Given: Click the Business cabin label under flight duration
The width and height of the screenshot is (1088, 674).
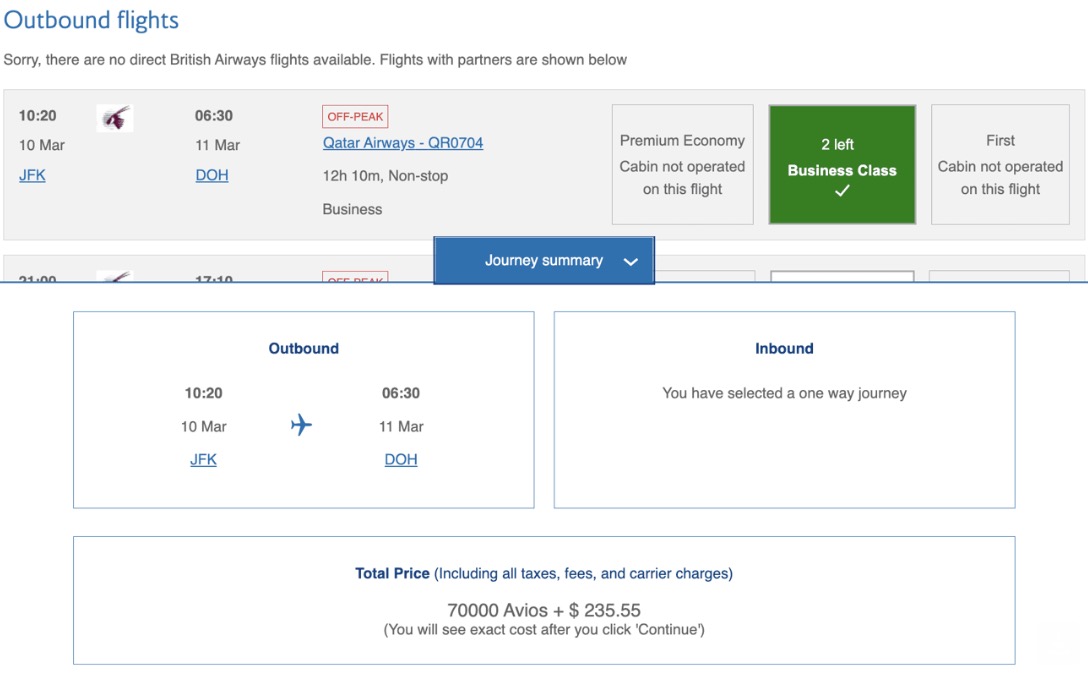Looking at the screenshot, I should point(352,210).
